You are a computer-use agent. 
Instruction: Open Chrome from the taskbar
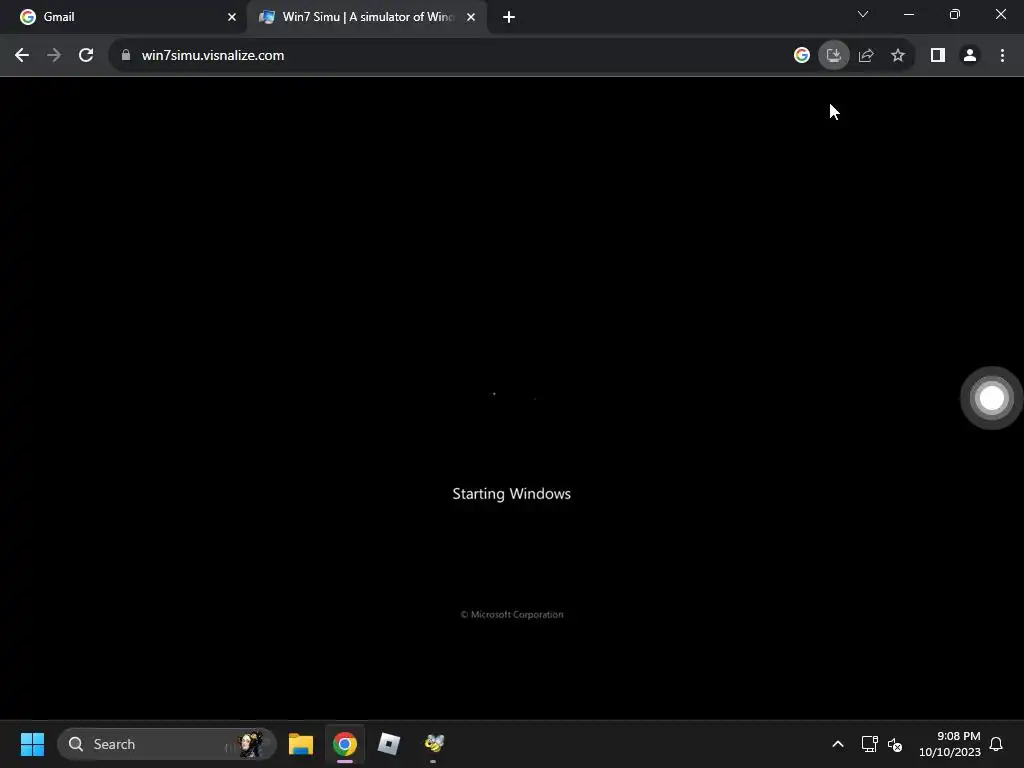point(345,744)
